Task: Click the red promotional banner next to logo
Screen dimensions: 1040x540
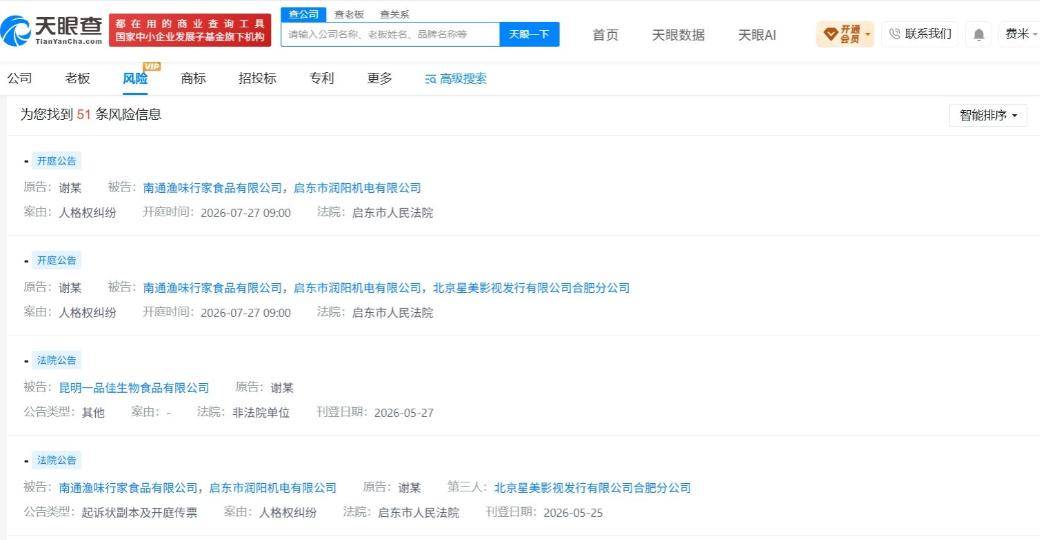Action: pyautogui.click(x=190, y=31)
